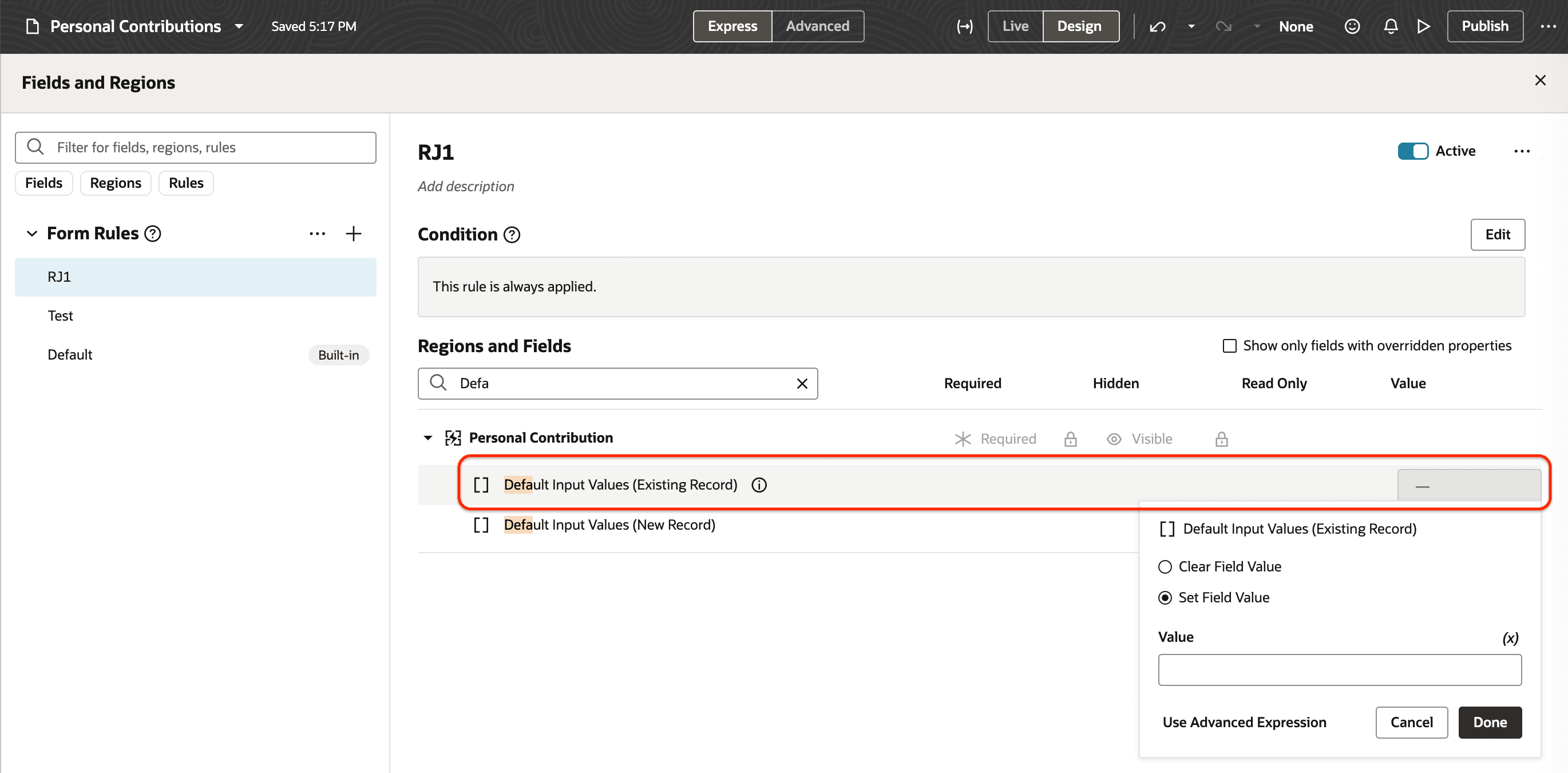
Task: Toggle Required for Personal Contribution
Action: [x=996, y=439]
